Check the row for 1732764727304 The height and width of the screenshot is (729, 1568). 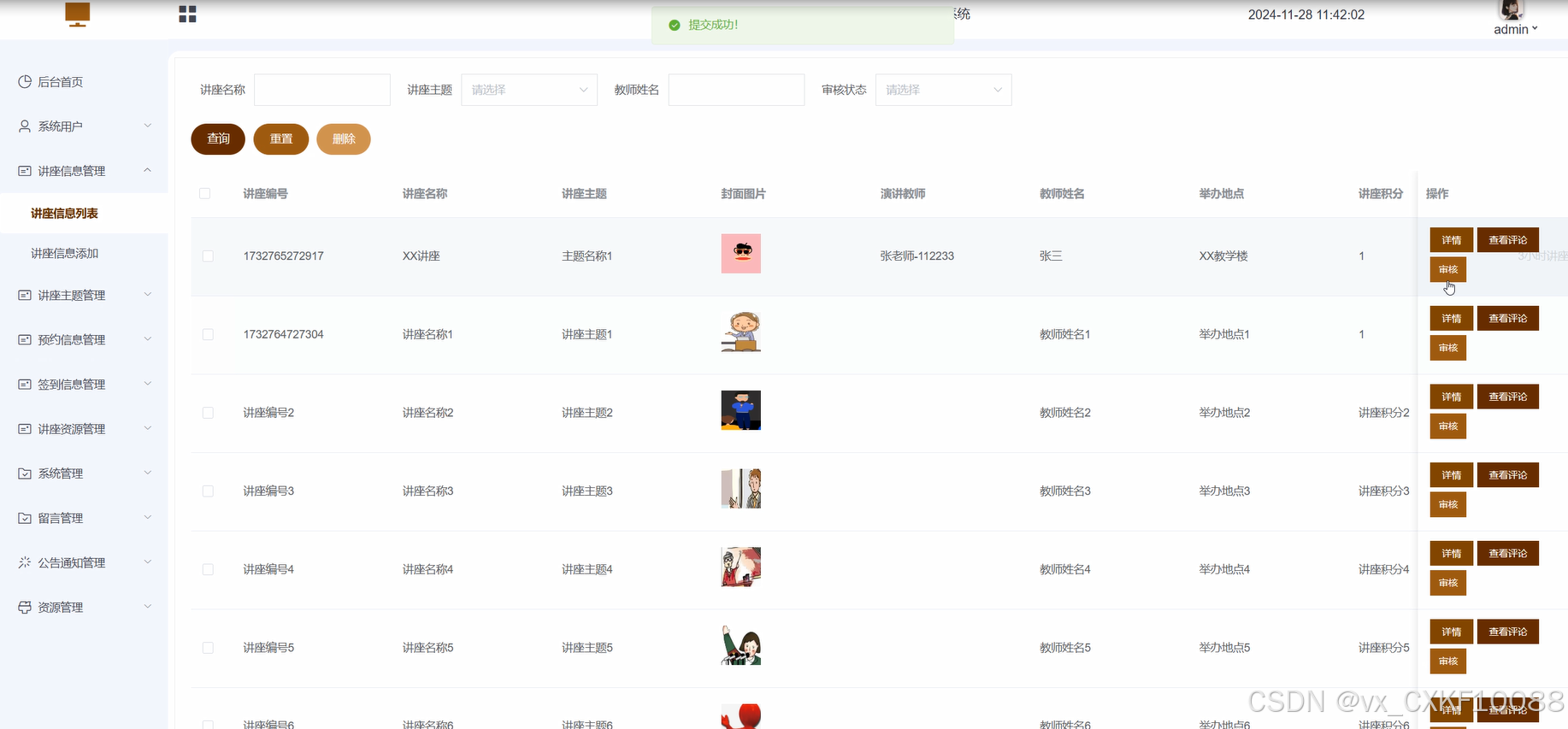208,334
